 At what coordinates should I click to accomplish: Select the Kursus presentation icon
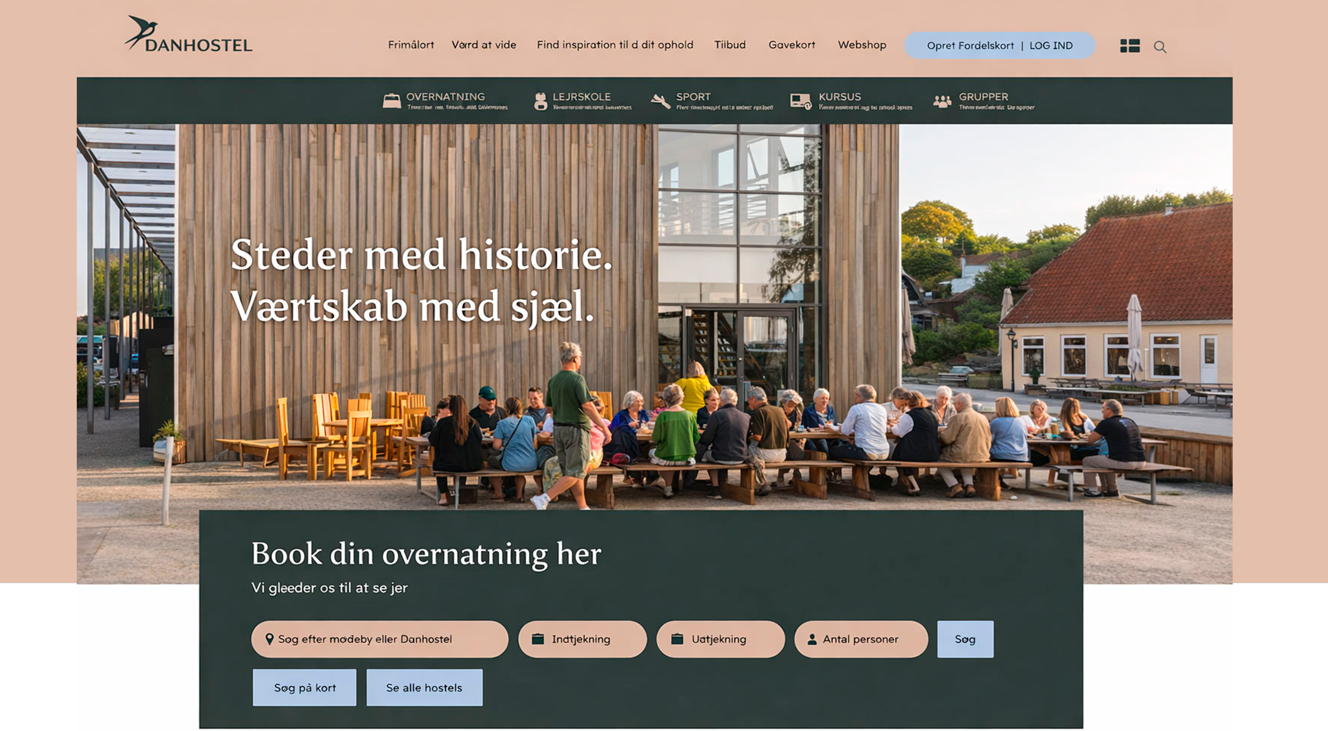(x=801, y=101)
